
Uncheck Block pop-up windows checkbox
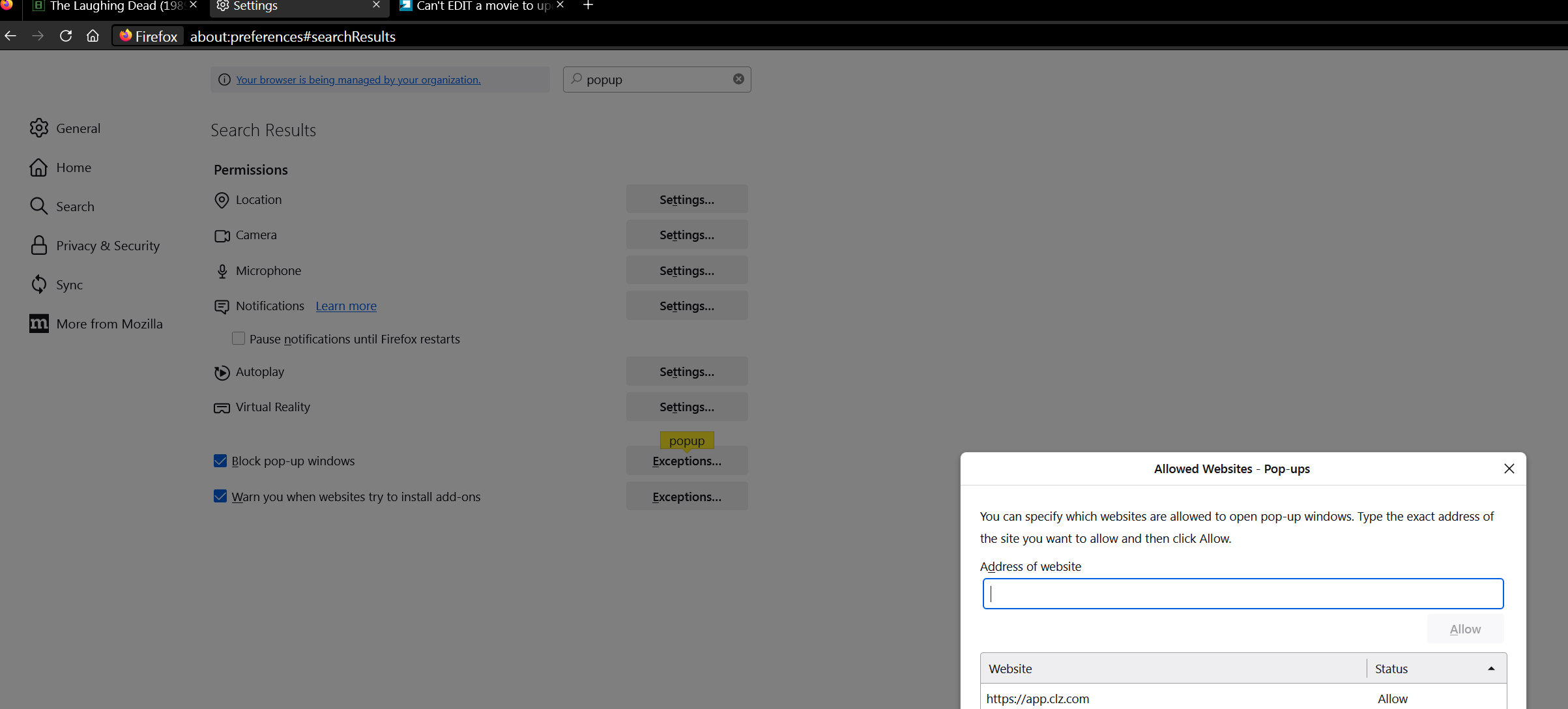click(220, 461)
